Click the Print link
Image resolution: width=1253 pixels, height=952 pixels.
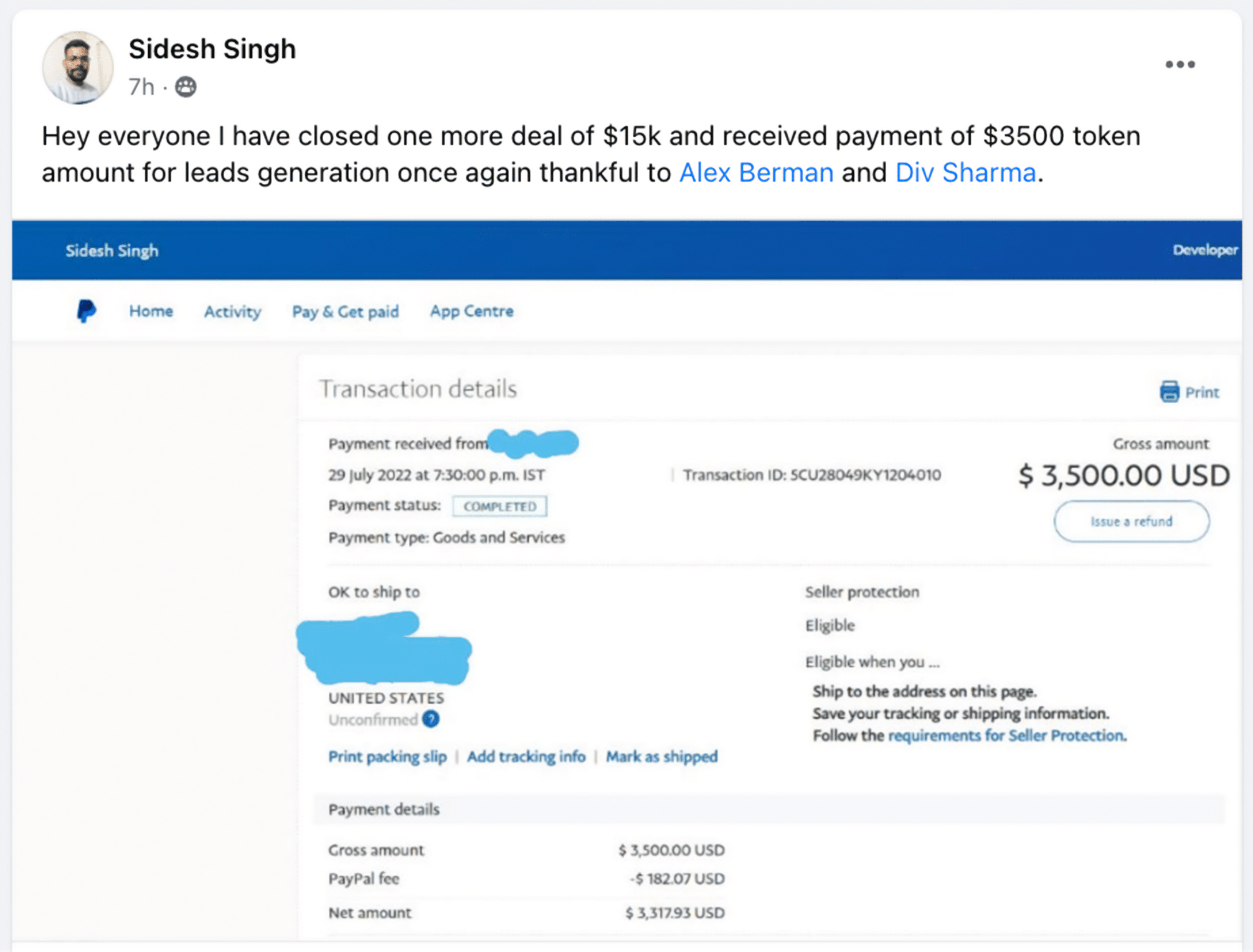pos(1202,392)
